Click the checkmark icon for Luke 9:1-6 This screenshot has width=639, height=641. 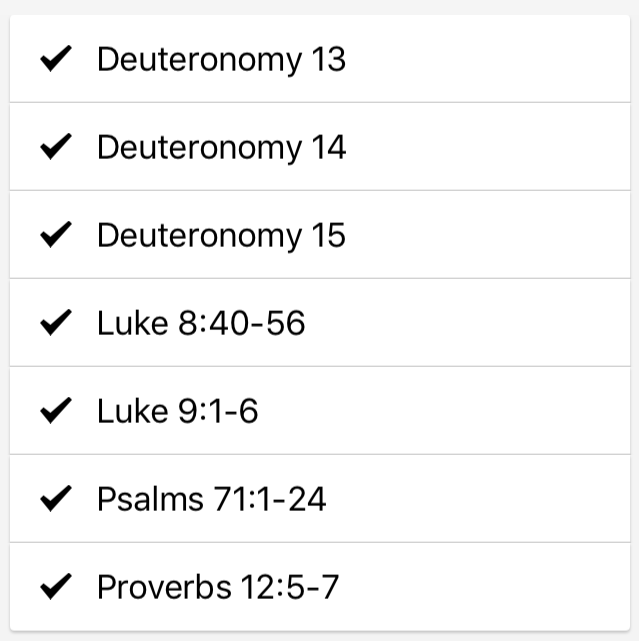pos(55,411)
